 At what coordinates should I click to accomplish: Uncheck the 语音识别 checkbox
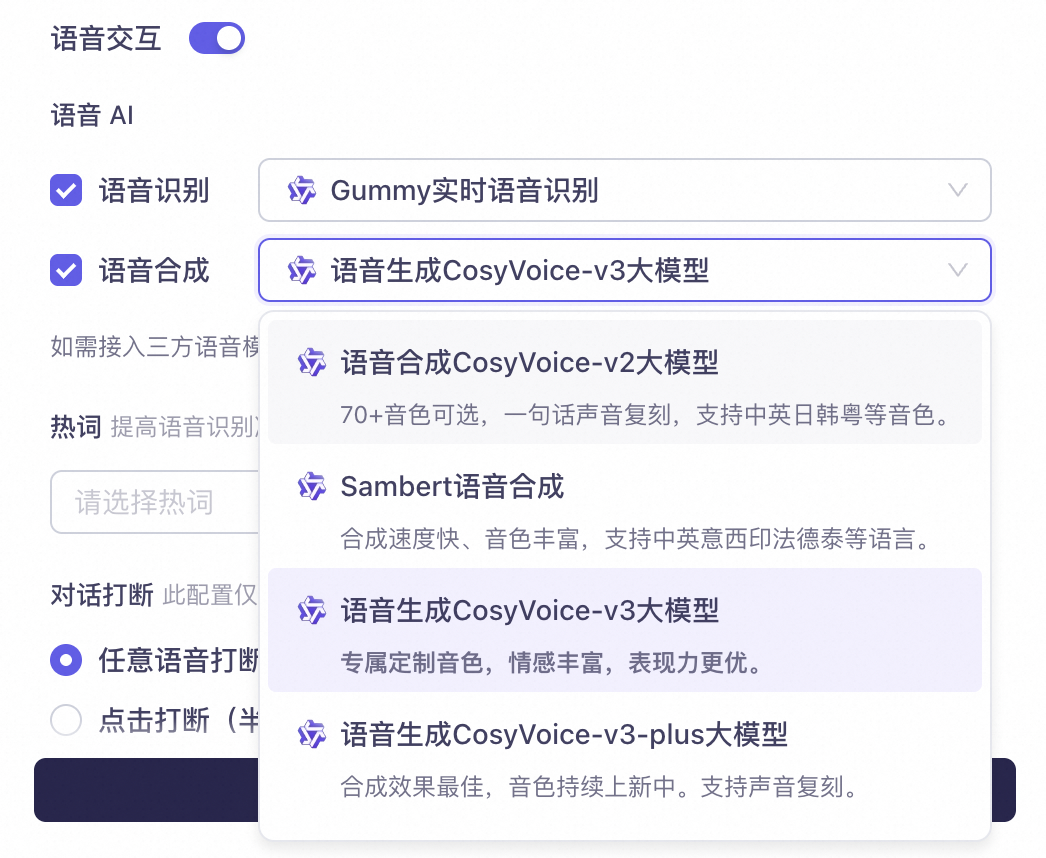coord(66,190)
